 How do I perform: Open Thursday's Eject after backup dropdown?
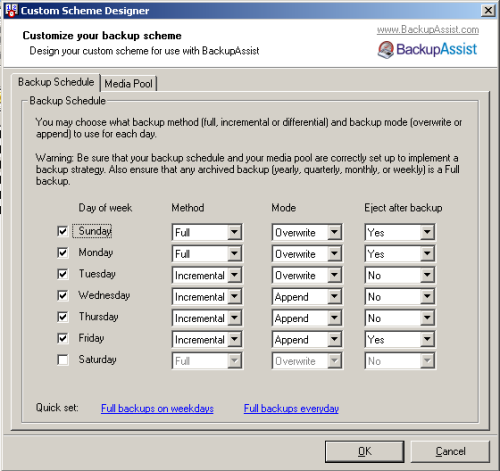coord(400,318)
